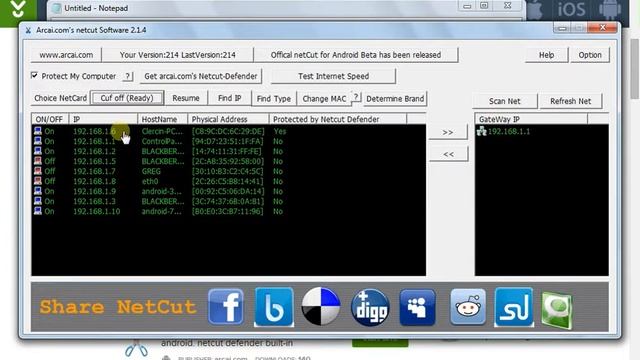The width and height of the screenshot is (640, 360).
Task: Click computer icon in the Clercin-PC row
Action: tap(38, 131)
